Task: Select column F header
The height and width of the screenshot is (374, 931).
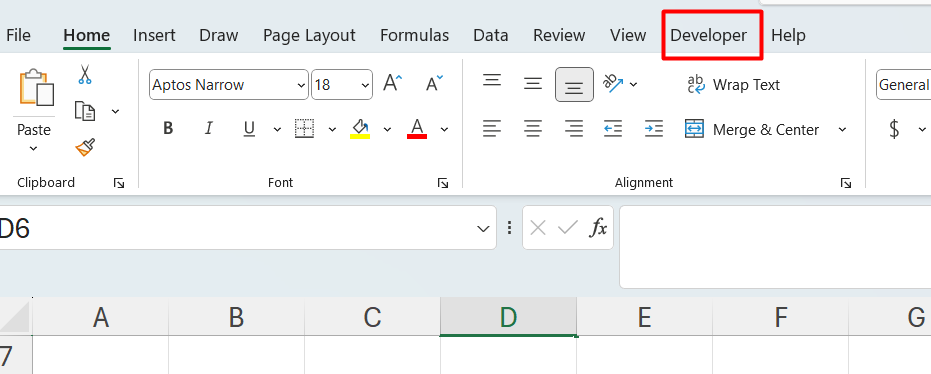Action: pos(781,318)
